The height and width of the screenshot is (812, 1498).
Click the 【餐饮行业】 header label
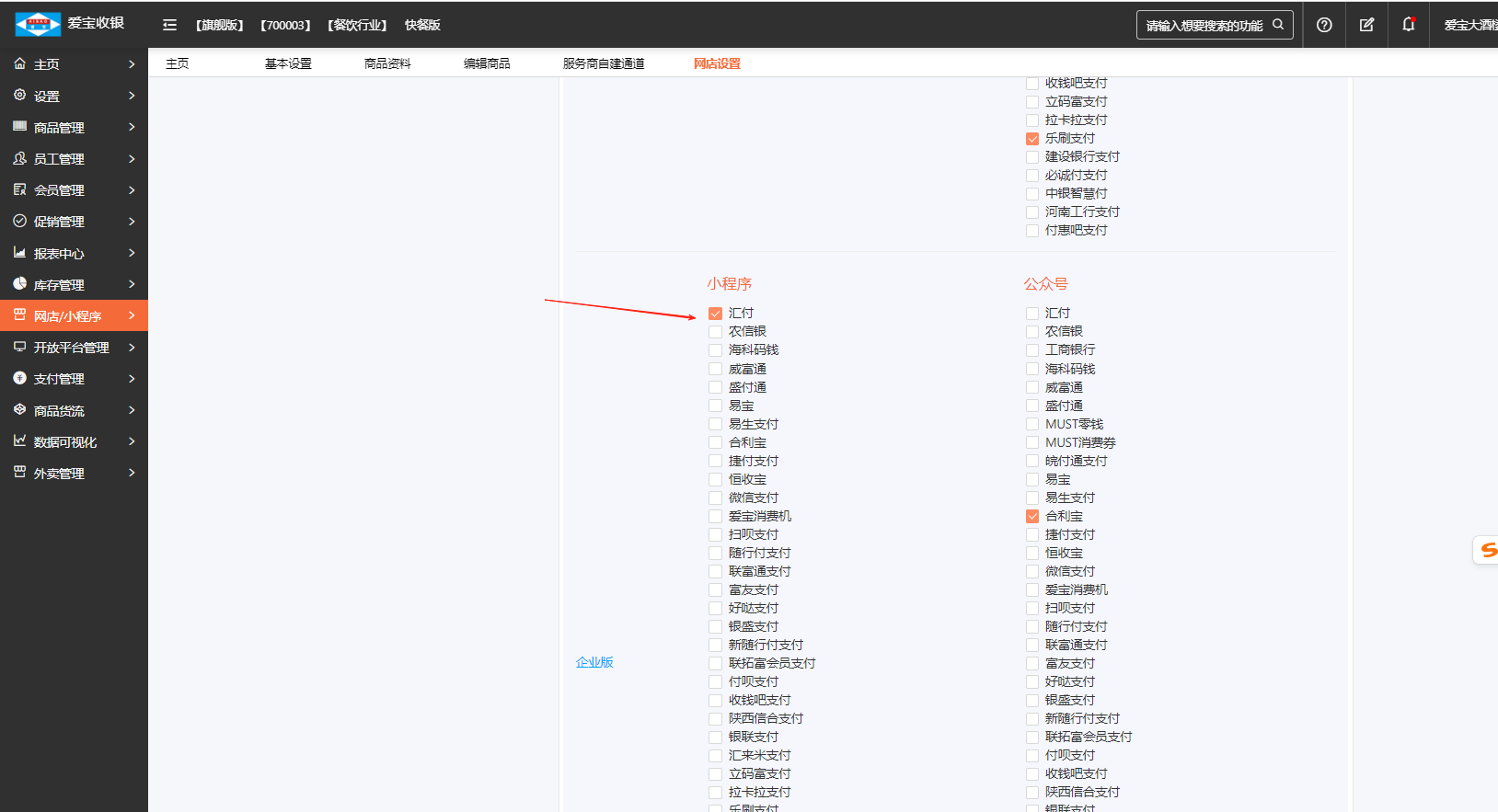coord(357,25)
